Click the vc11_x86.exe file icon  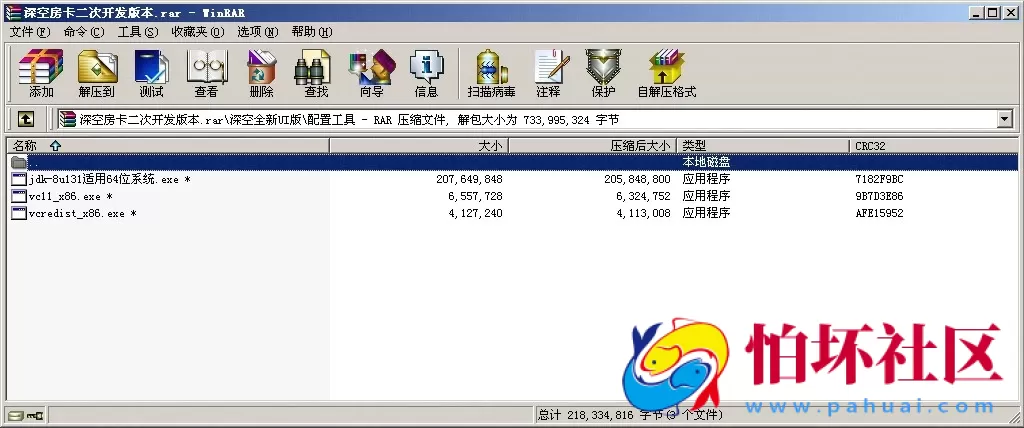point(19,196)
